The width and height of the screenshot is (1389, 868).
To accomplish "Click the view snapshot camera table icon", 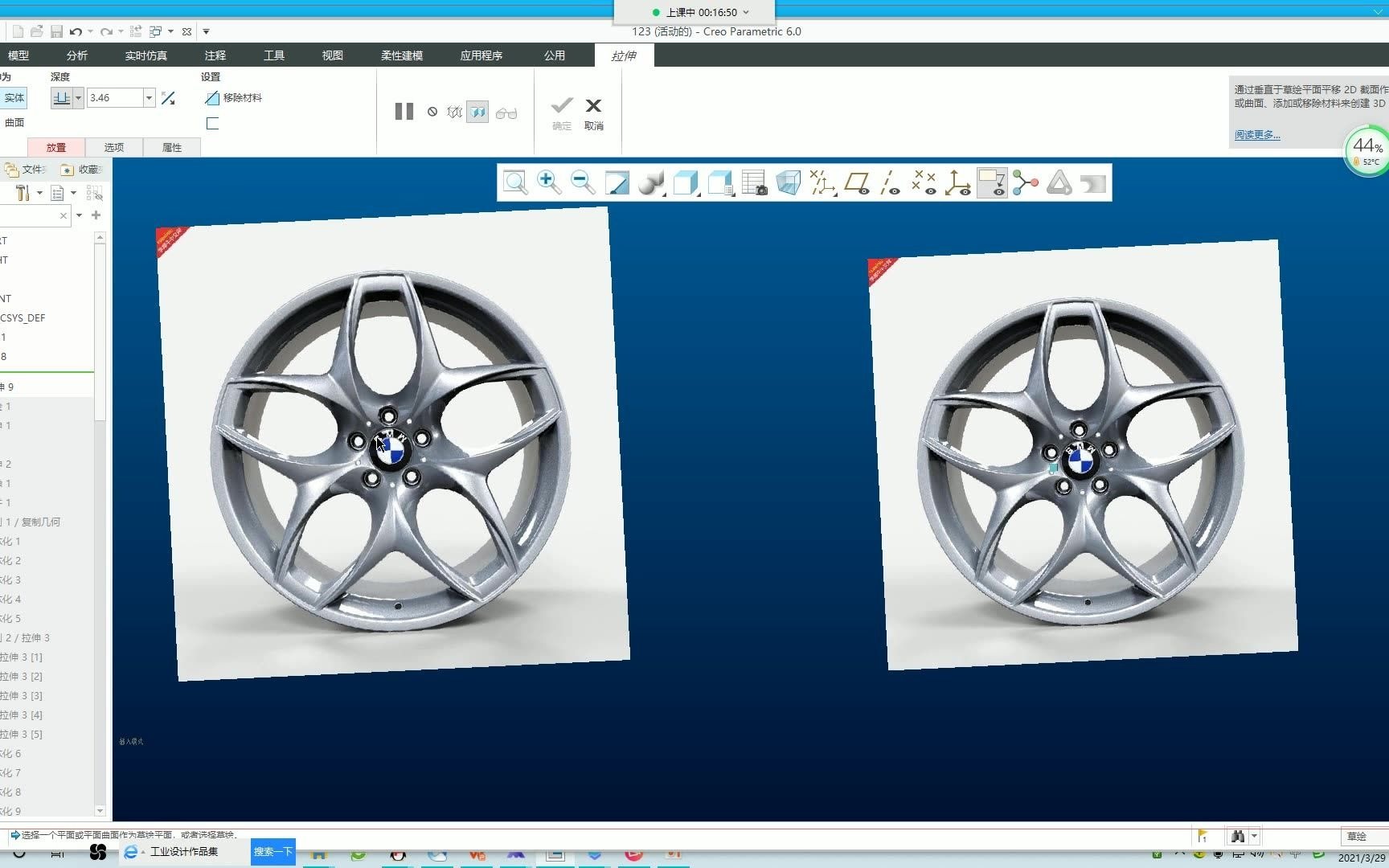I will click(755, 183).
